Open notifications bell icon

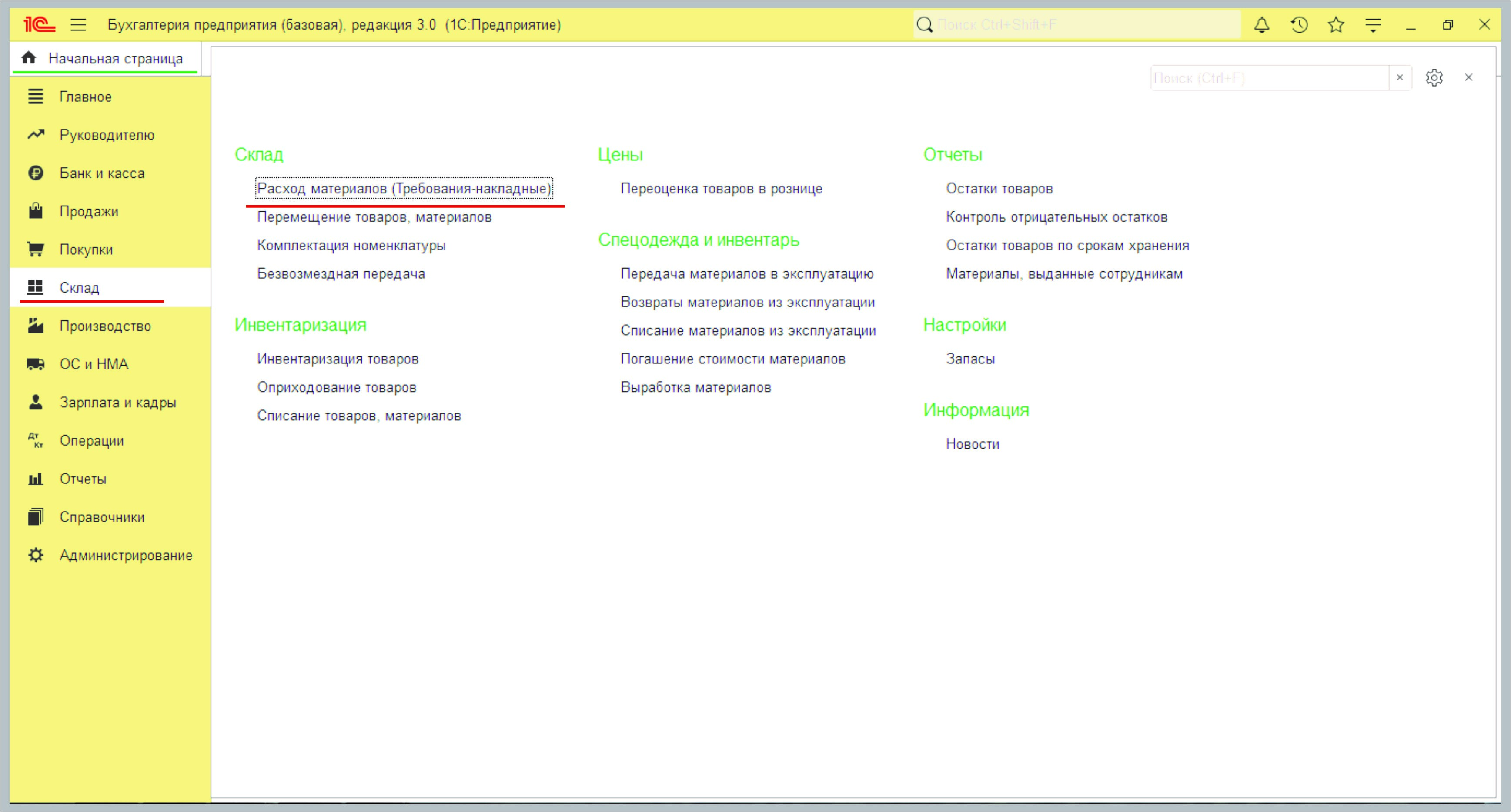(1261, 25)
